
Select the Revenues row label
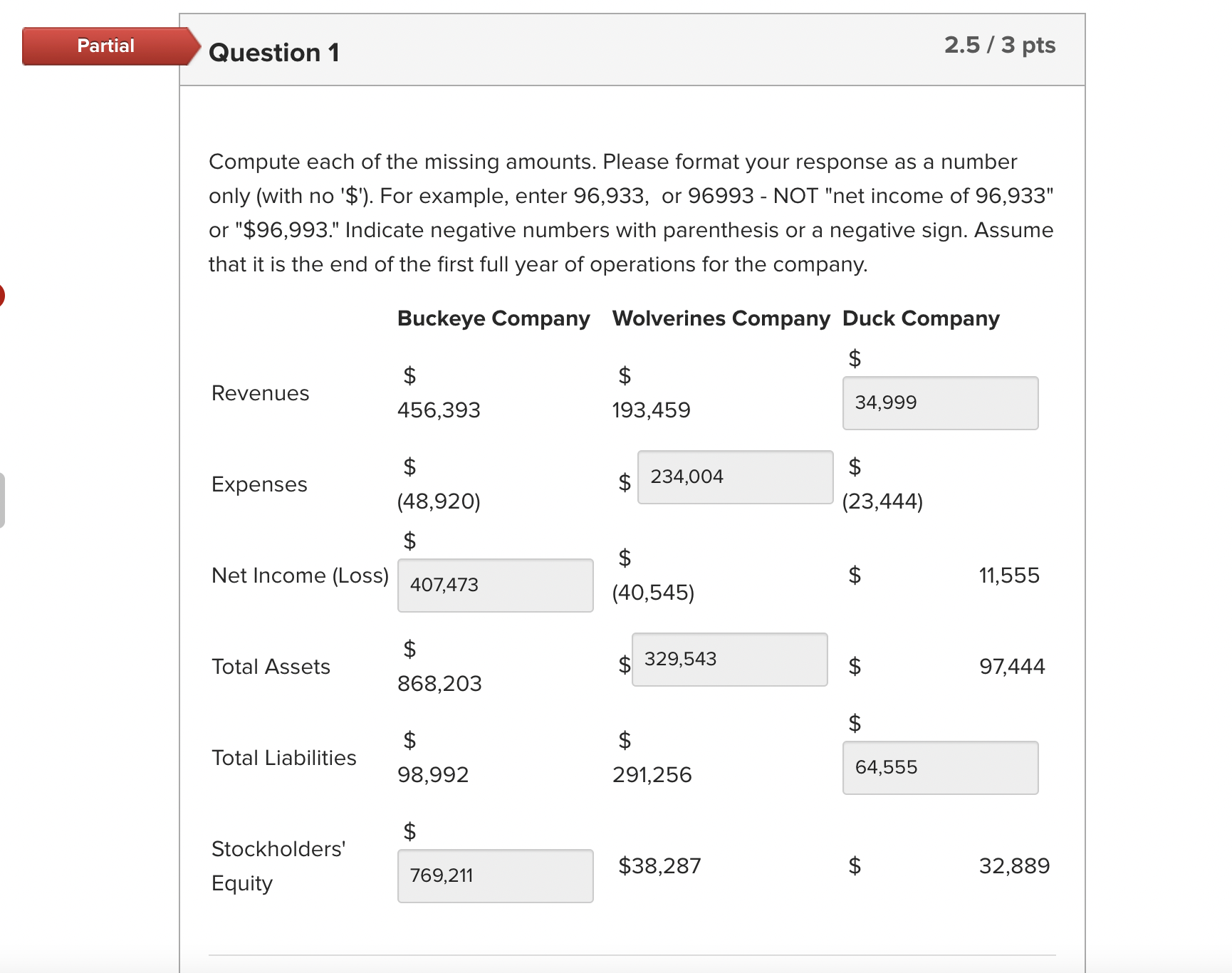click(x=260, y=392)
